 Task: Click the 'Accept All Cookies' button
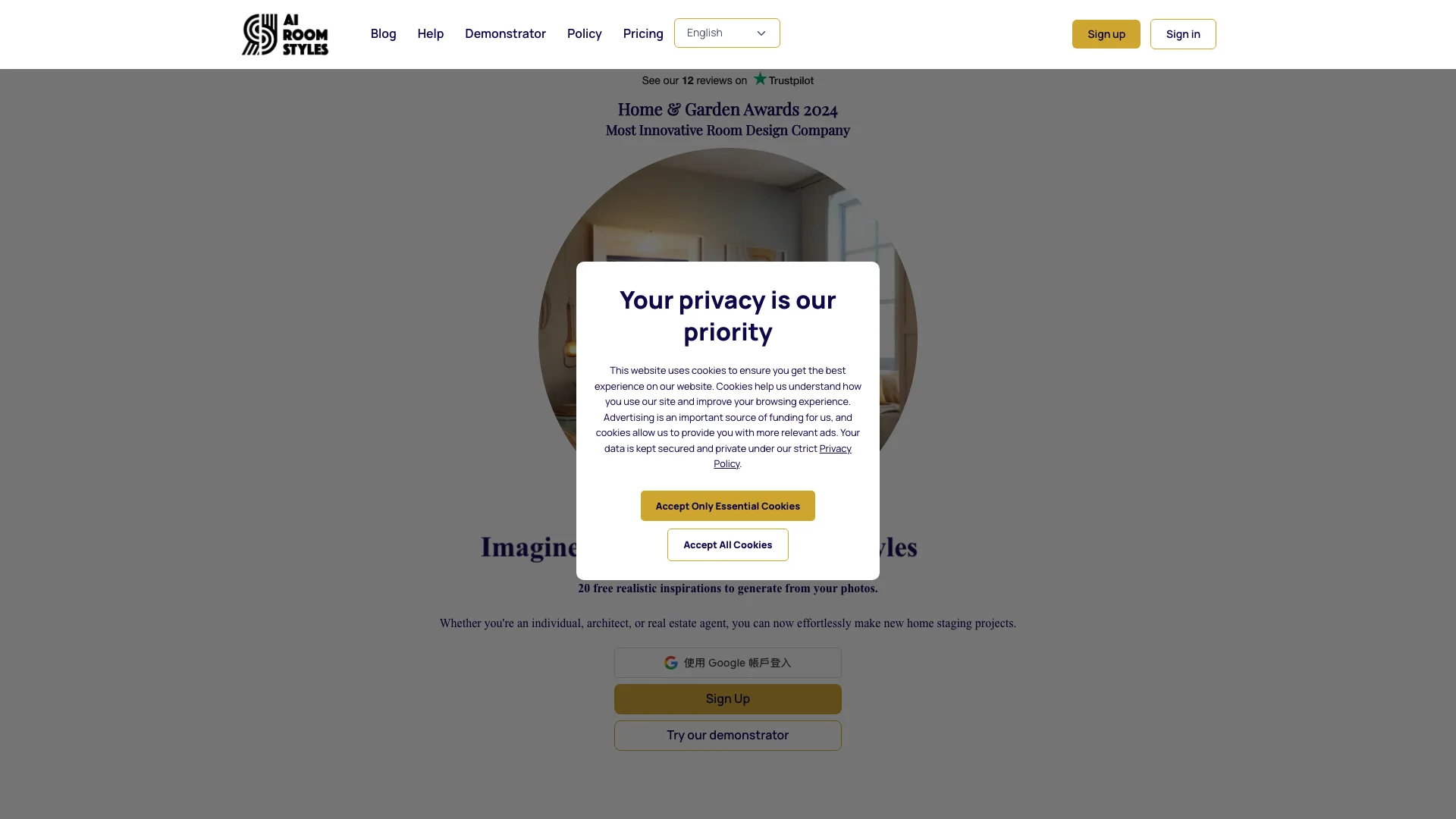[x=727, y=544]
